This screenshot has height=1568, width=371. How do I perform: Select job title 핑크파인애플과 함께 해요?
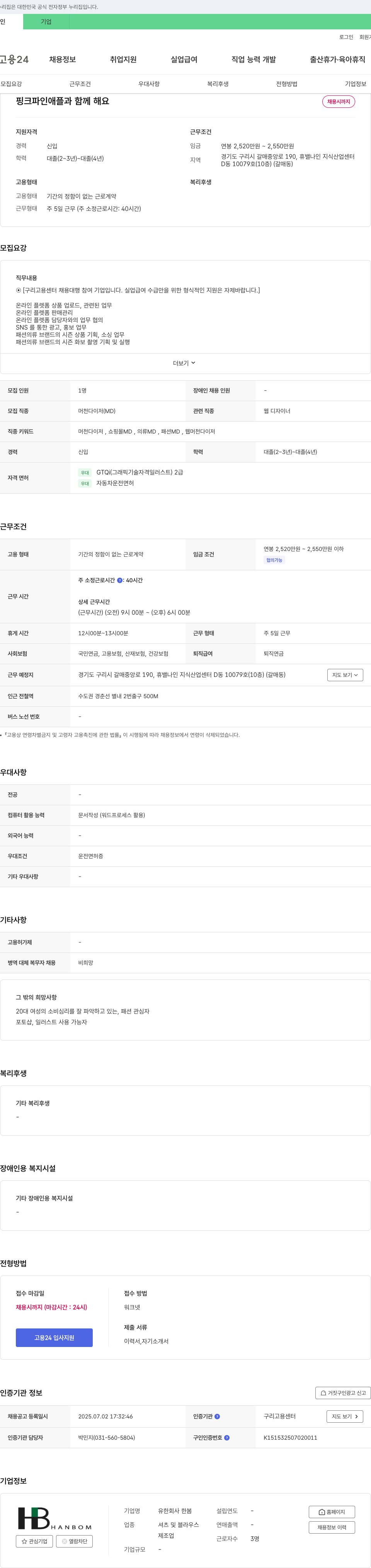click(x=63, y=101)
